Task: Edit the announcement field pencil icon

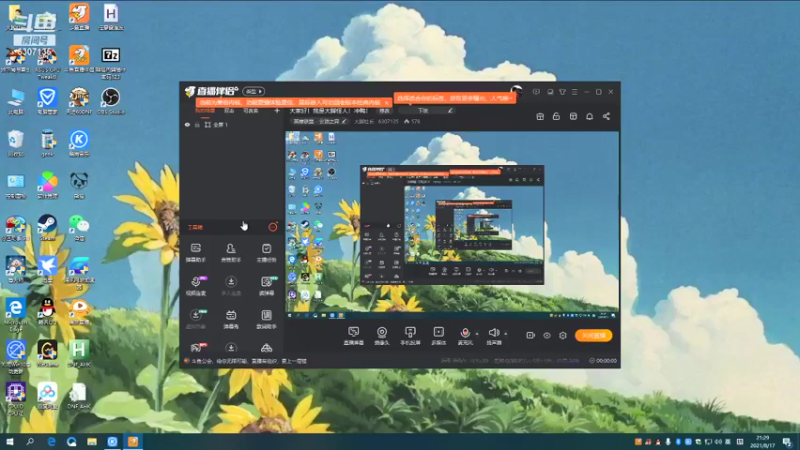Action: (x=450, y=110)
